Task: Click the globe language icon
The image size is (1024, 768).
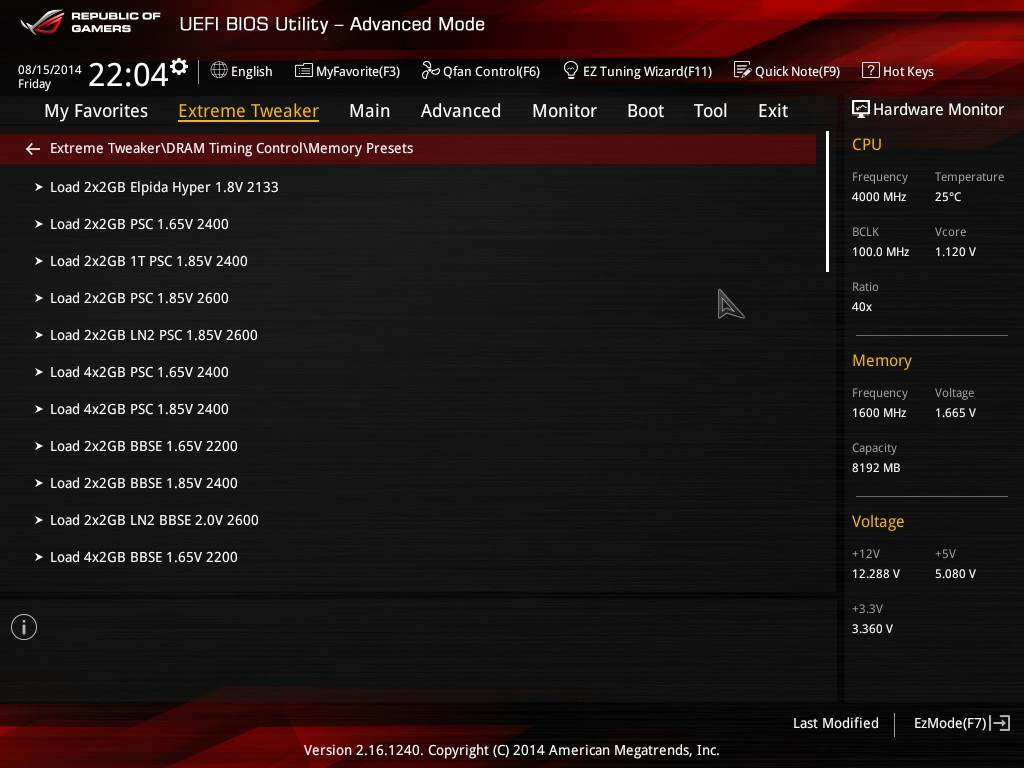Action: tap(219, 70)
